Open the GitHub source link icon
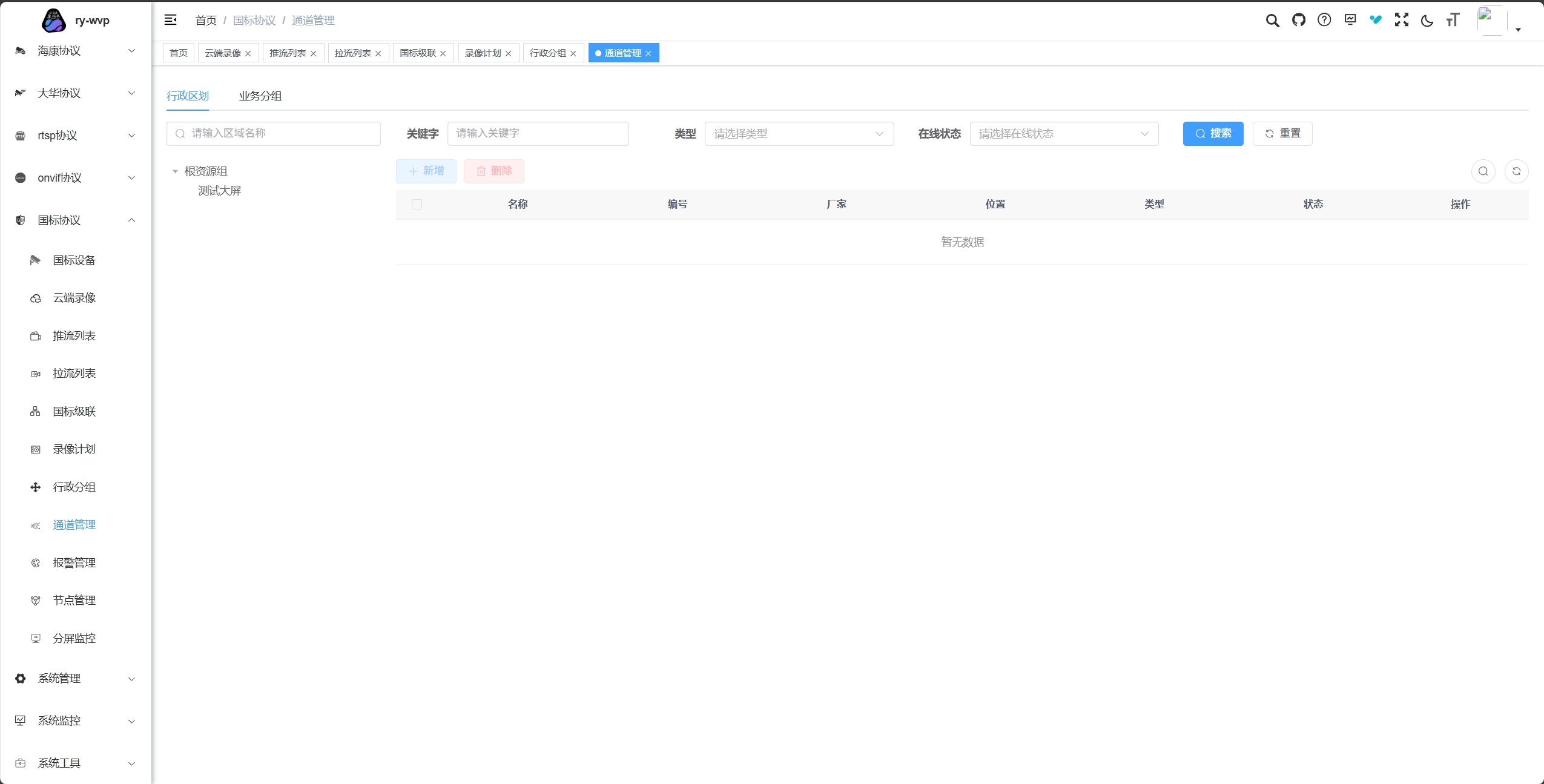Viewport: 1544px width, 784px height. pos(1298,20)
